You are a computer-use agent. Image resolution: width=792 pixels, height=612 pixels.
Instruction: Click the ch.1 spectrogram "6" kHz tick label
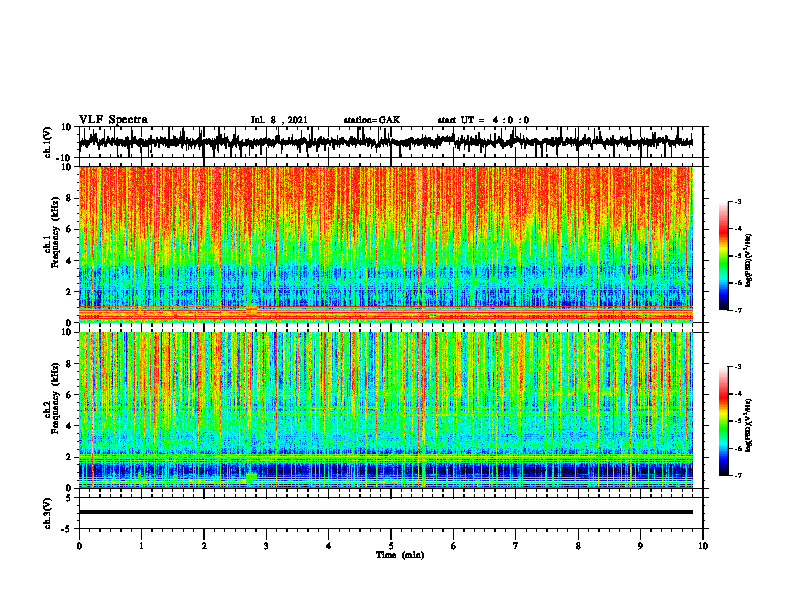69,229
